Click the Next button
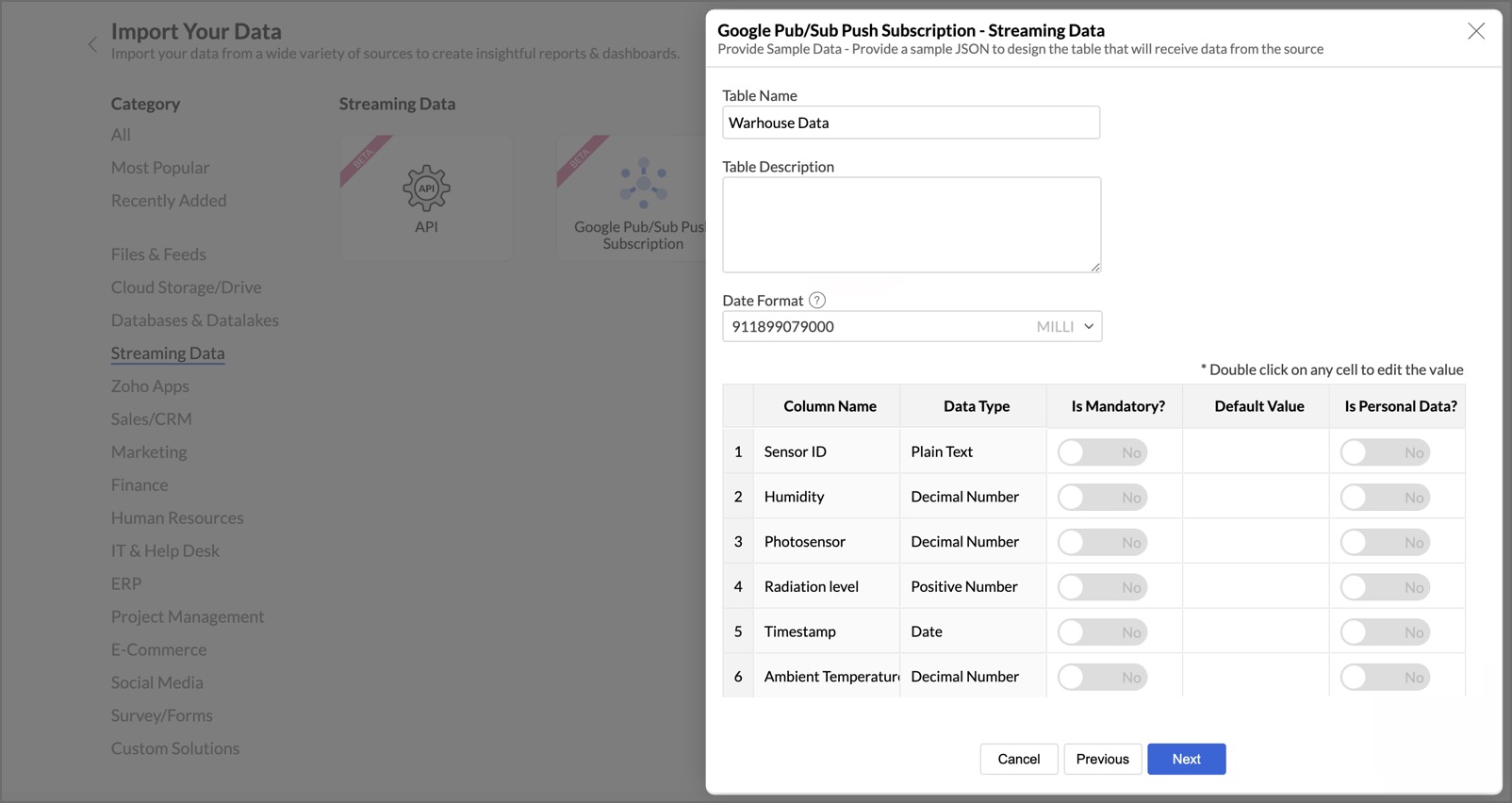The image size is (1512, 803). 1186,759
